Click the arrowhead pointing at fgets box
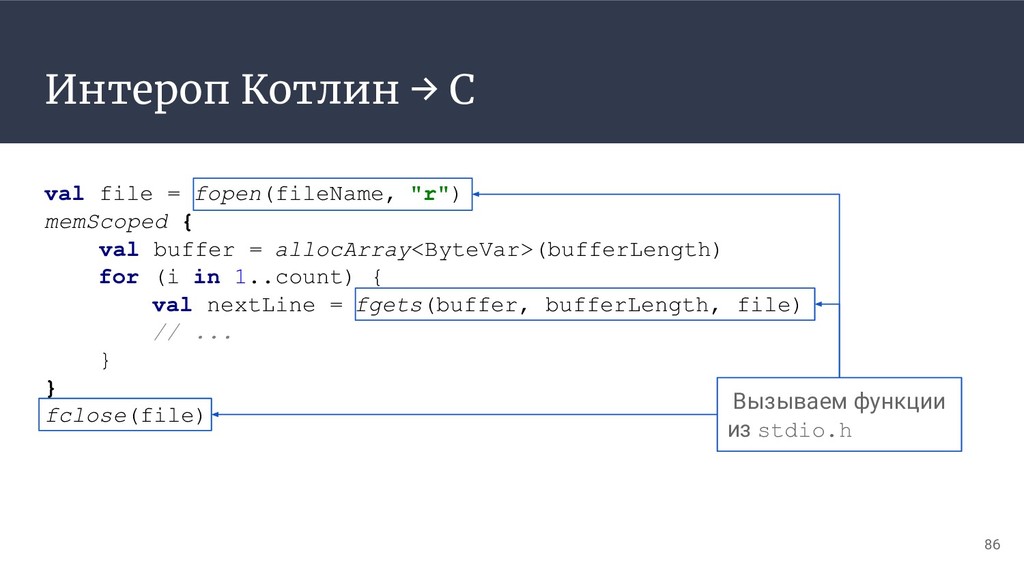Viewport: 1024px width, 576px height. (x=819, y=304)
